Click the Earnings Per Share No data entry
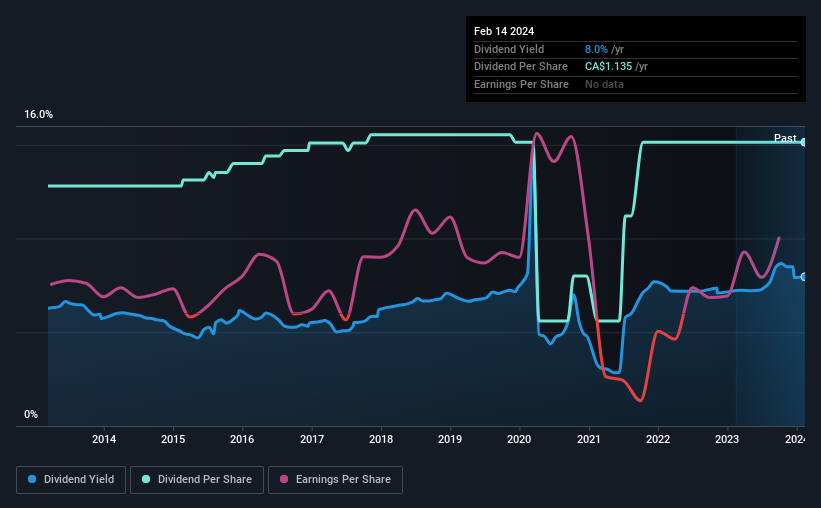The image size is (821, 508). [604, 84]
